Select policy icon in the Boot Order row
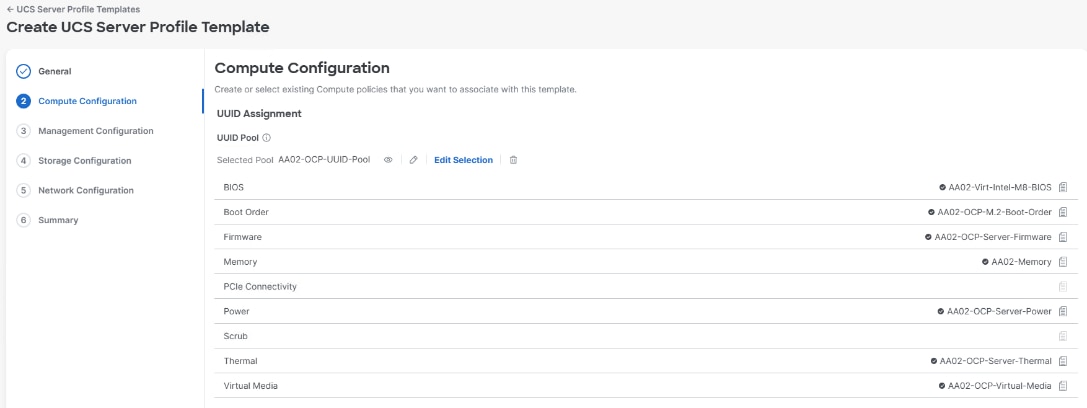 pos(1063,212)
